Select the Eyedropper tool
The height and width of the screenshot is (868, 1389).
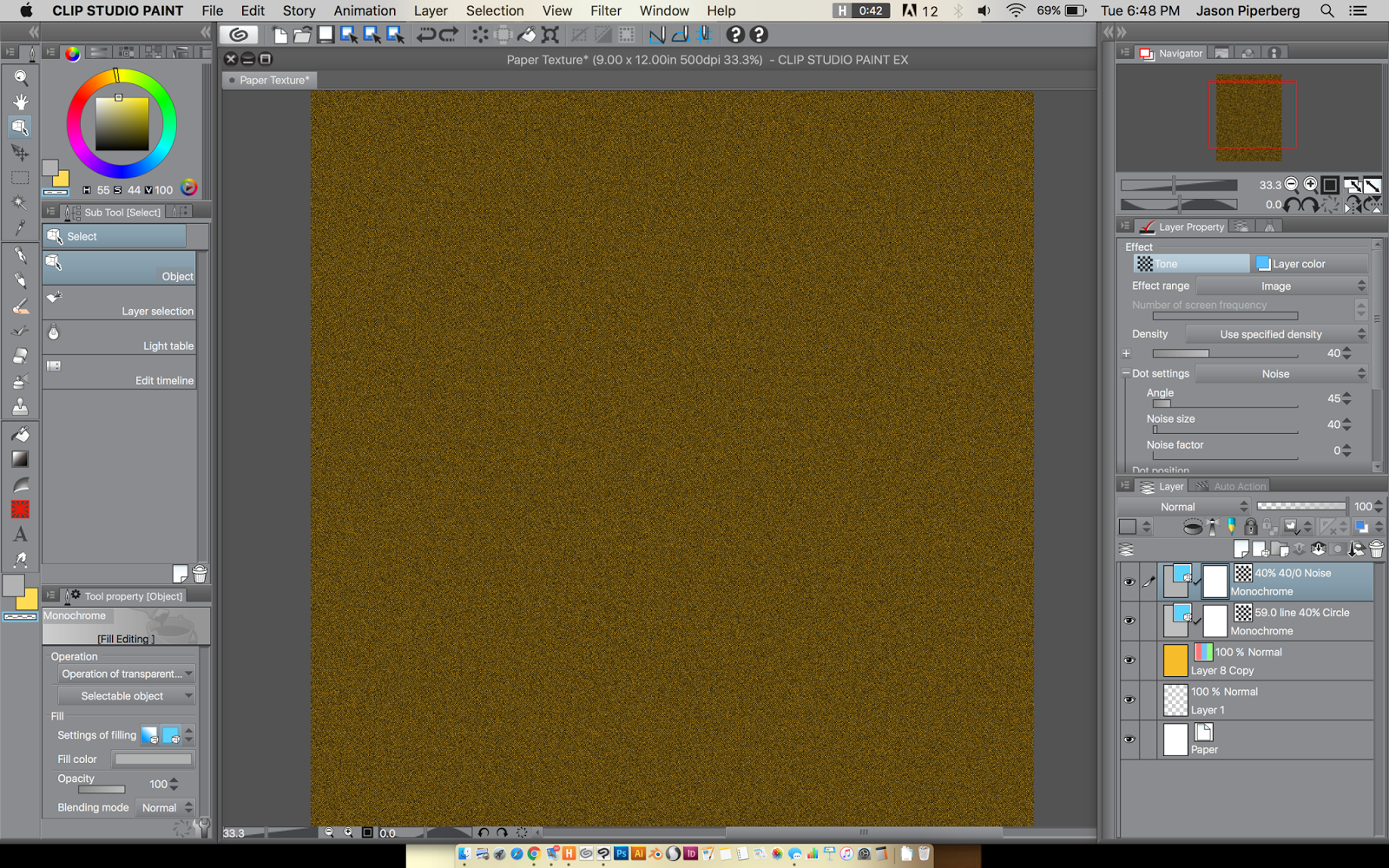point(20,227)
